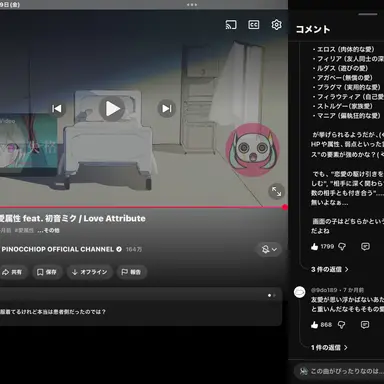Image resolution: width=384 pixels, height=384 pixels.
Task: Click the round channel avatar overlay on video
Action: [252, 150]
